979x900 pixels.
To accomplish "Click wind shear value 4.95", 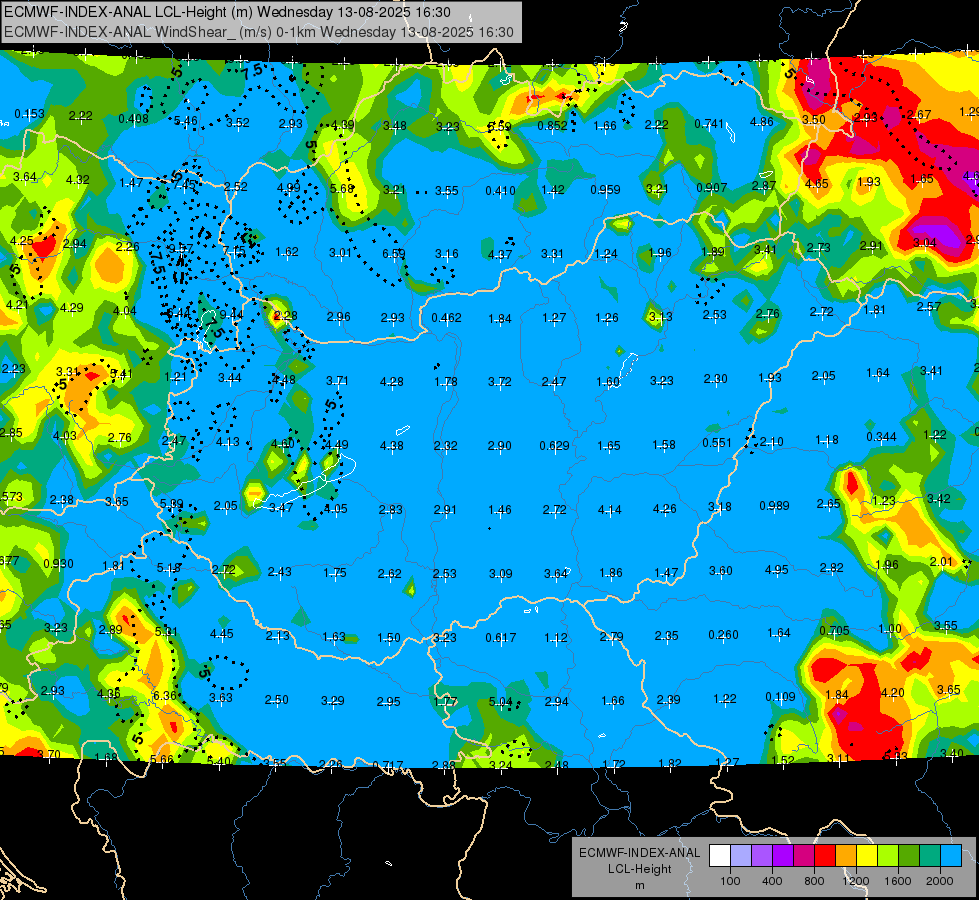I will point(777,569).
